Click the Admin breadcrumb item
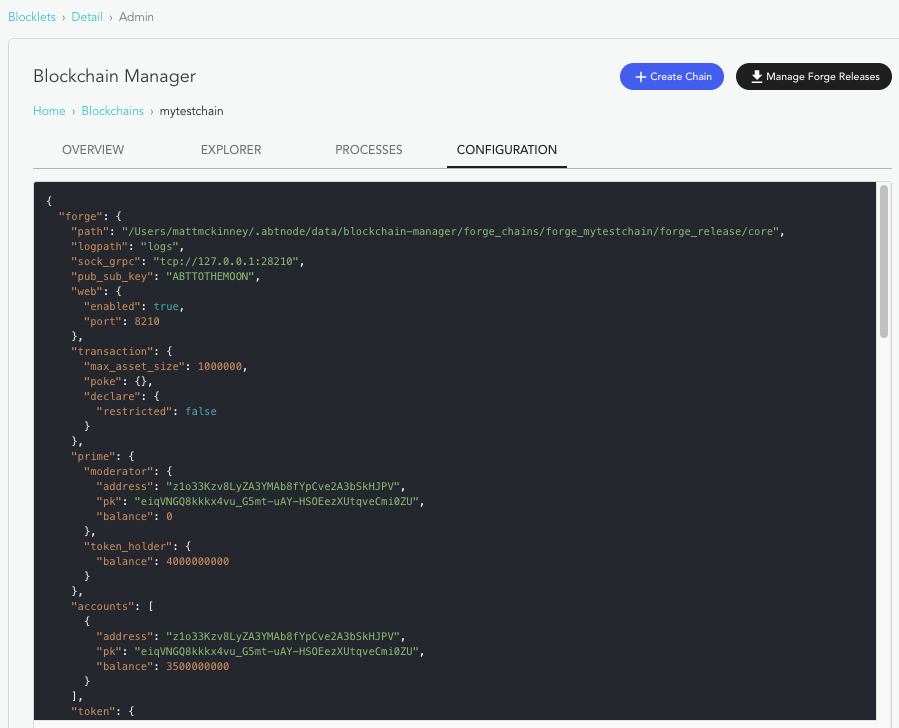 [137, 17]
